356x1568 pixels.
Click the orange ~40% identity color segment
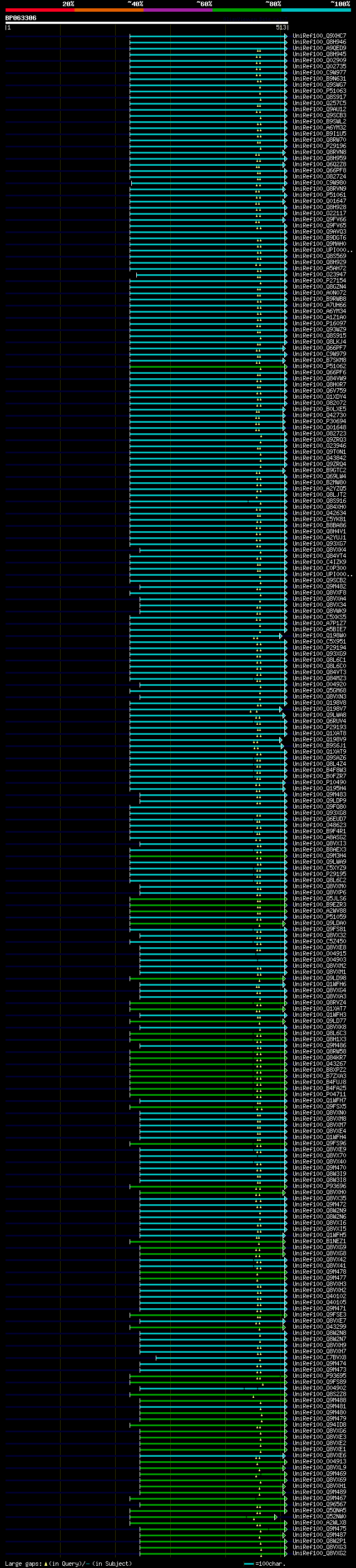click(x=109, y=10)
